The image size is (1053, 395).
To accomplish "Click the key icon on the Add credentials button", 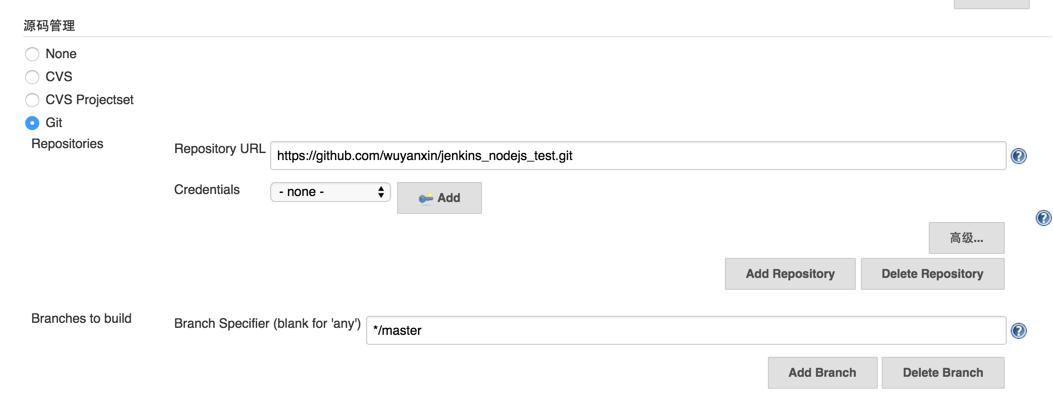I will click(426, 198).
